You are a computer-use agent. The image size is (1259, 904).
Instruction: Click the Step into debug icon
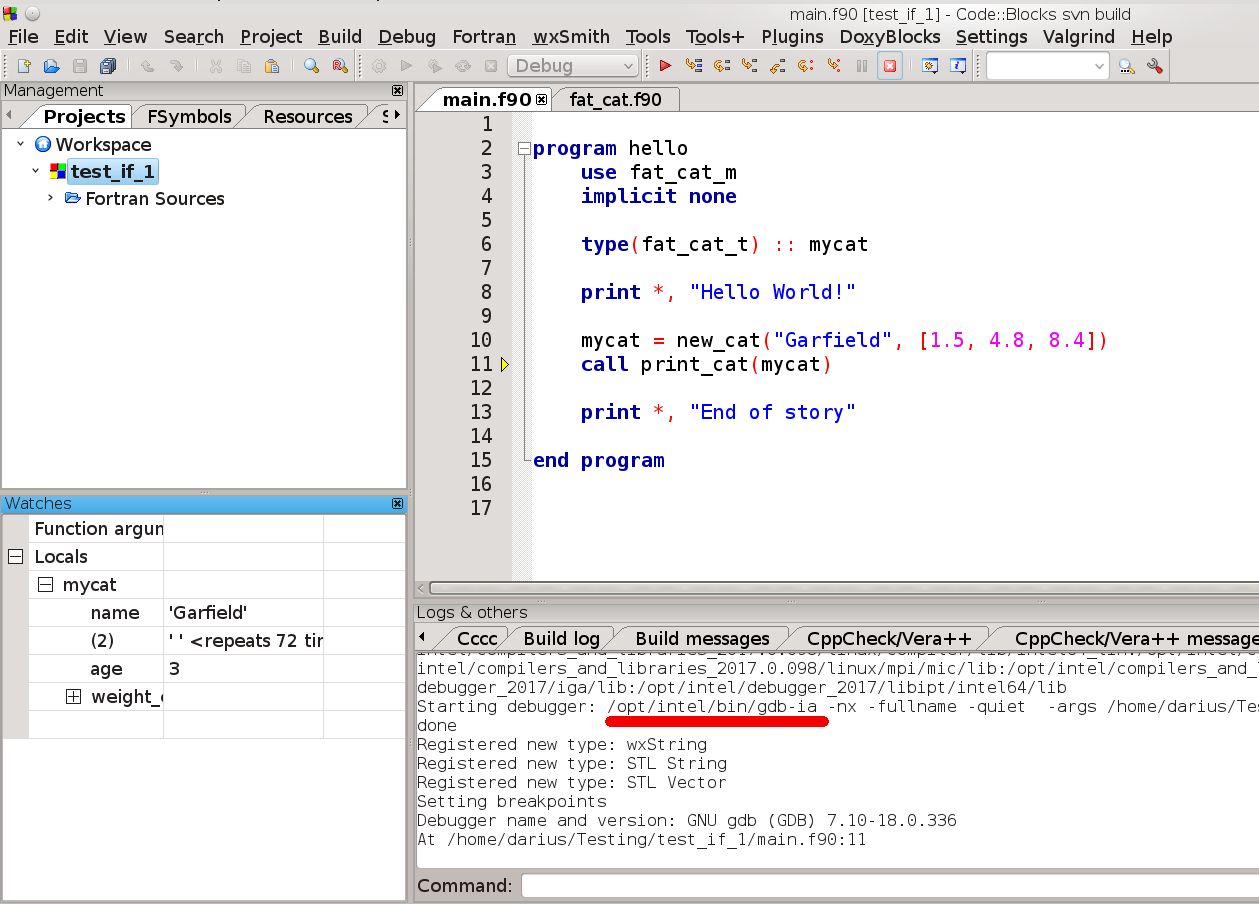(749, 66)
